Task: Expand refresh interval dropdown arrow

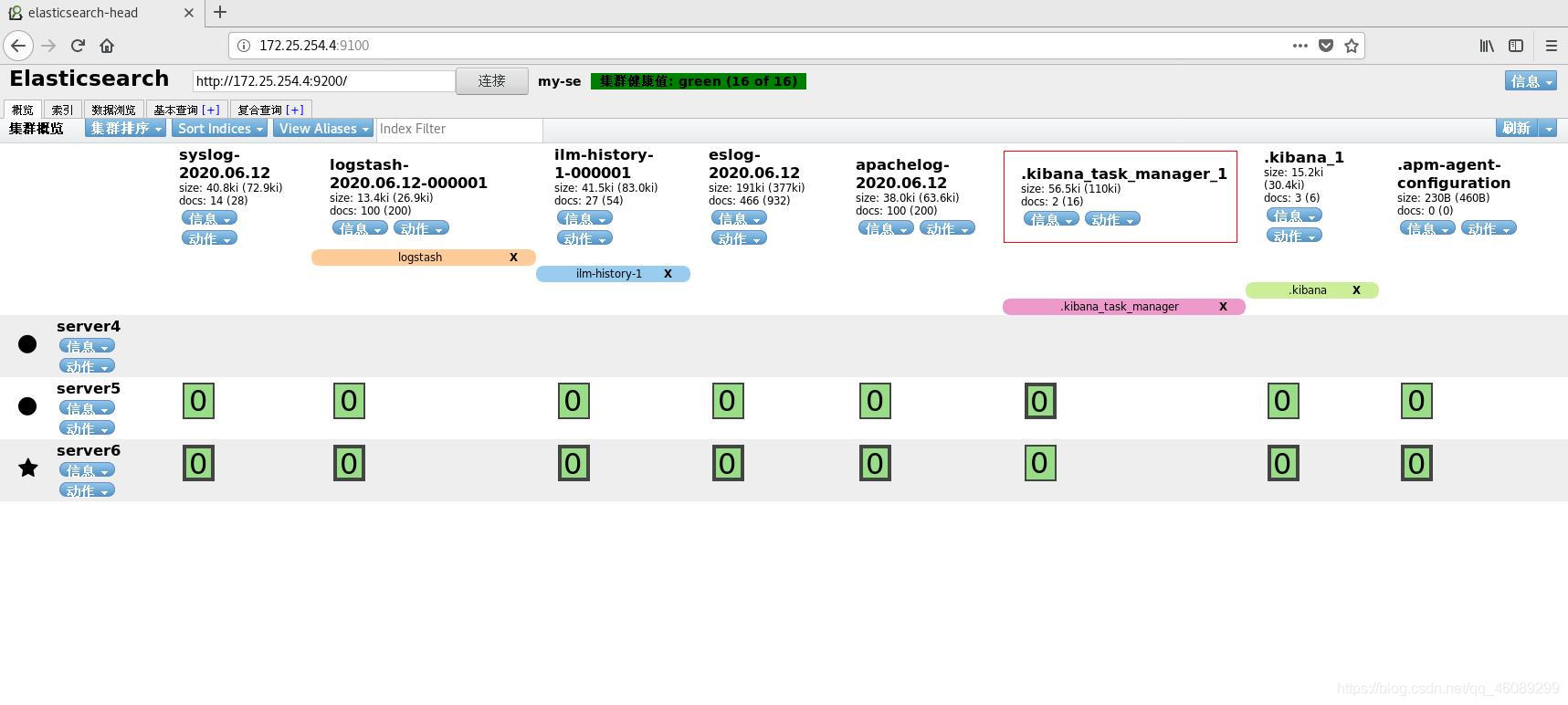Action: pos(1548,129)
